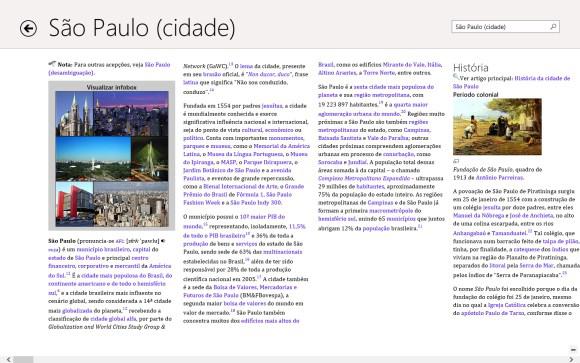Follow the São Paulo Fashion Week link
The image size is (580, 363).
238,199
